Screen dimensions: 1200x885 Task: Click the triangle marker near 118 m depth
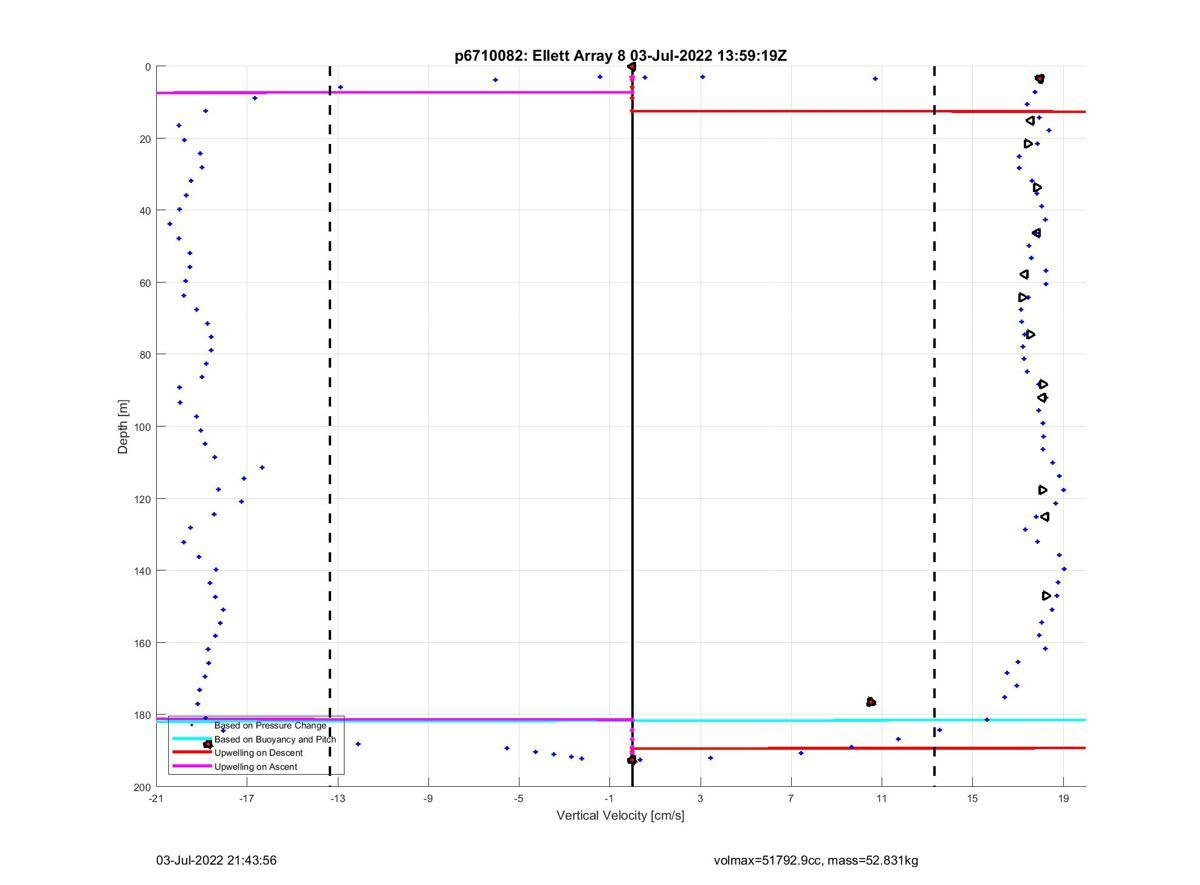coord(1043,490)
